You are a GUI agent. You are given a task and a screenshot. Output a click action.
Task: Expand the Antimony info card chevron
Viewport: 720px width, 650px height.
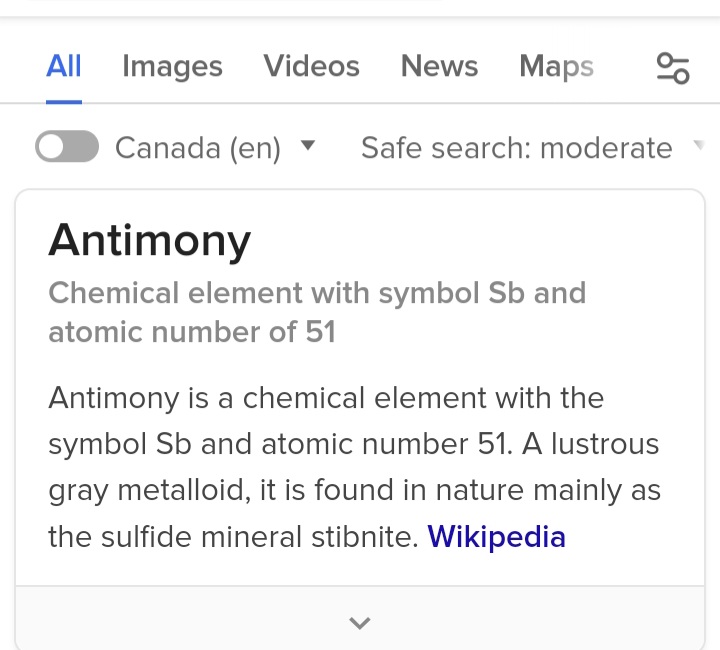tap(360, 623)
